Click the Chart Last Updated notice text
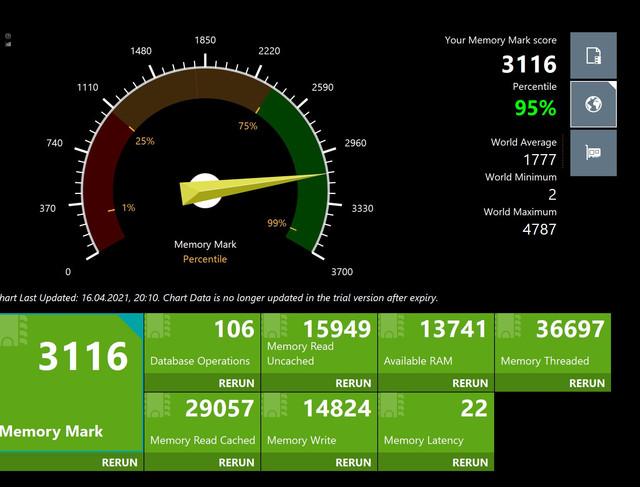Screen dimensions: 640x487 219,298
